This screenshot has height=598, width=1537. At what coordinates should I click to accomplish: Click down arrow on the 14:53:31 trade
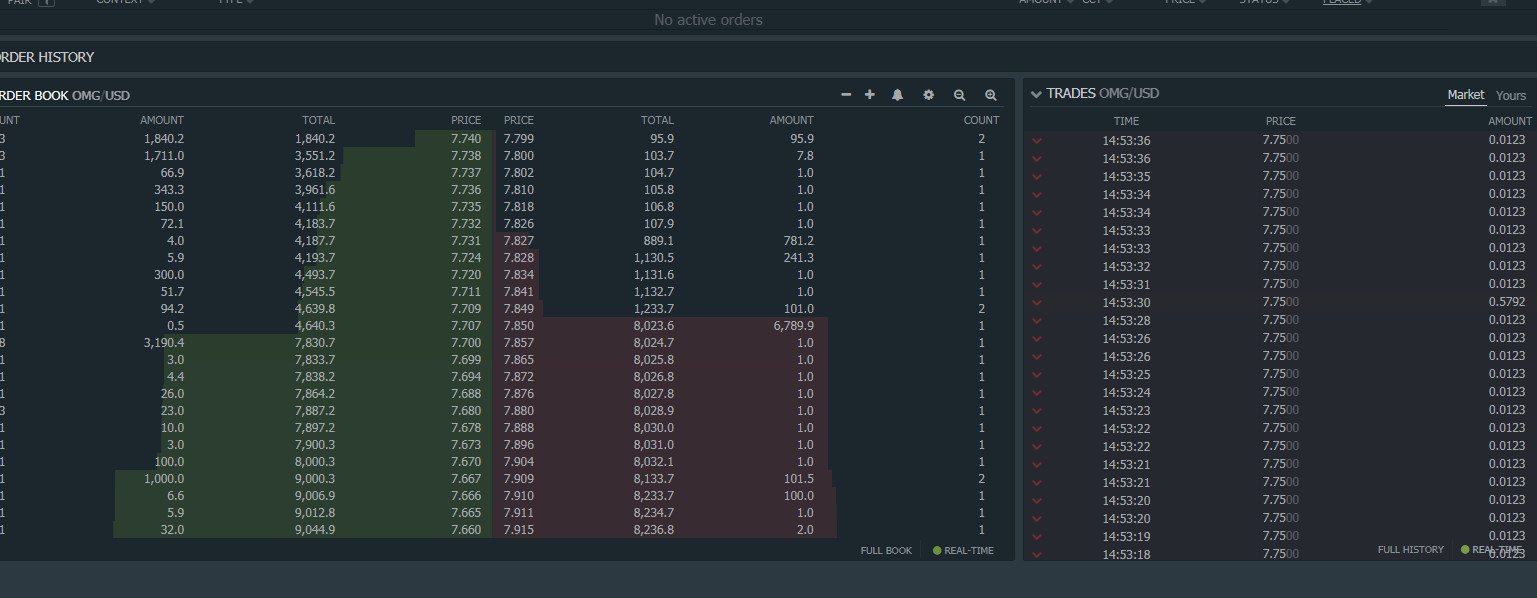(x=1037, y=285)
